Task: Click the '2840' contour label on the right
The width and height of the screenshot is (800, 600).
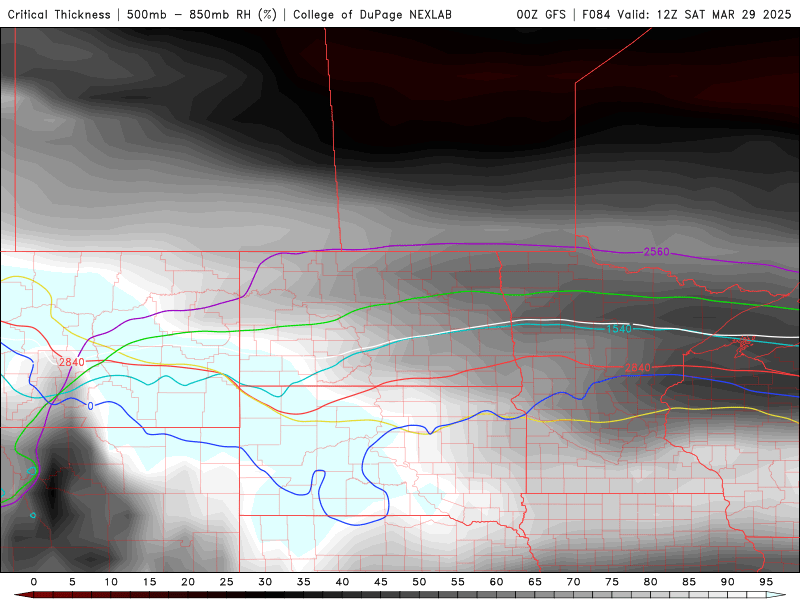Action: coord(638,368)
